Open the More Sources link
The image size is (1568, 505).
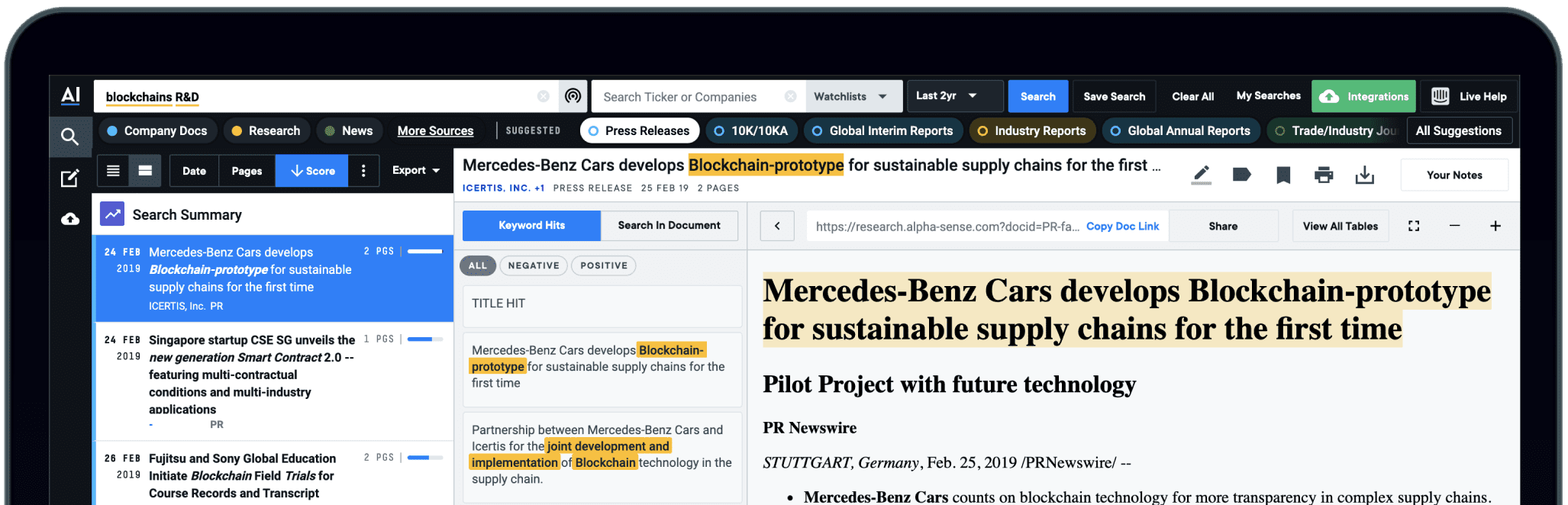click(x=435, y=130)
